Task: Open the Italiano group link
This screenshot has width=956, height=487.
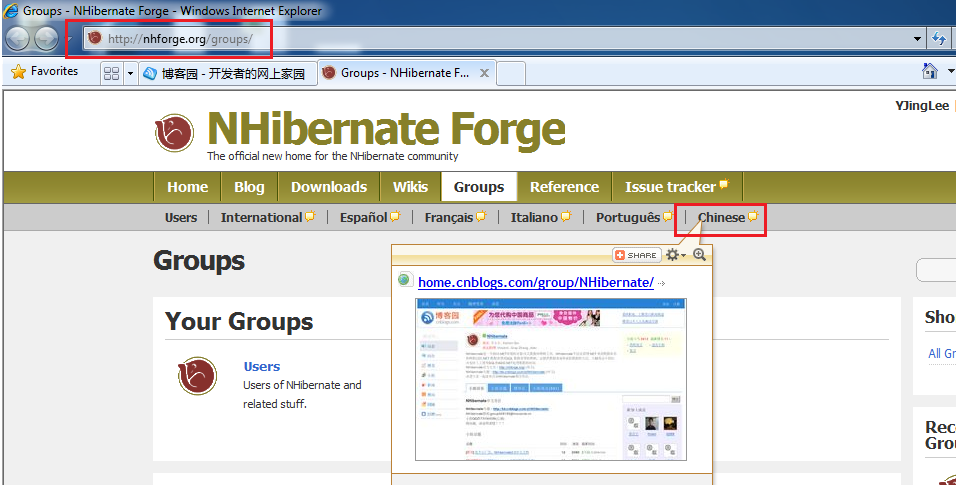Action: pos(534,218)
